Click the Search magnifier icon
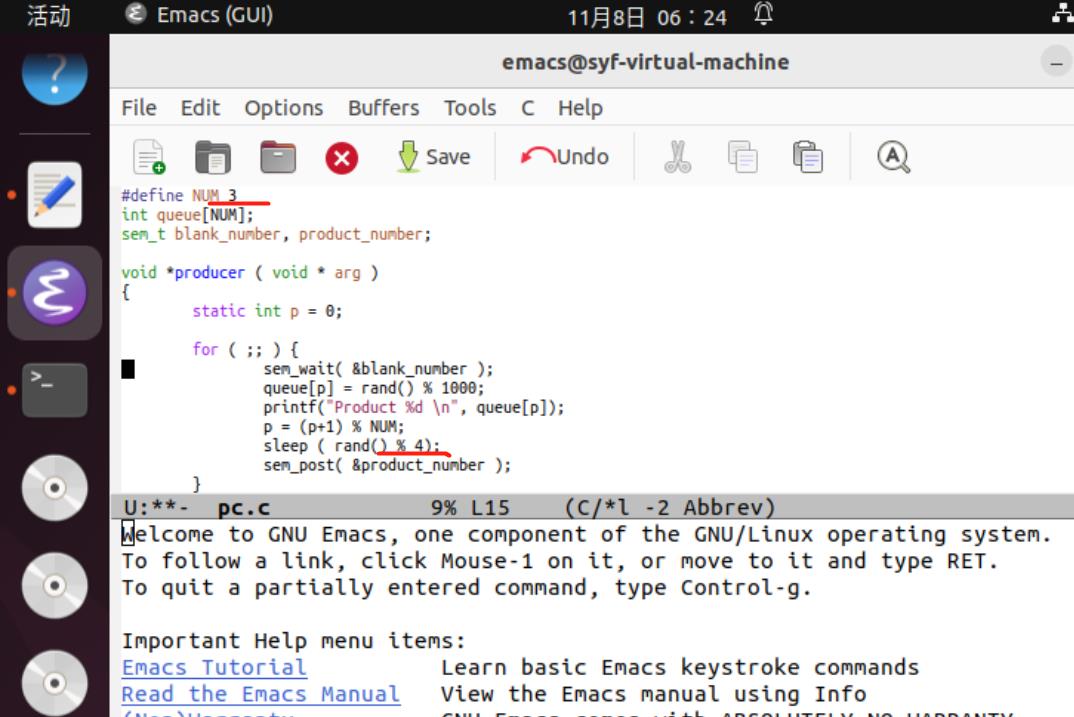Viewport: 1074px width, 717px height. point(893,157)
